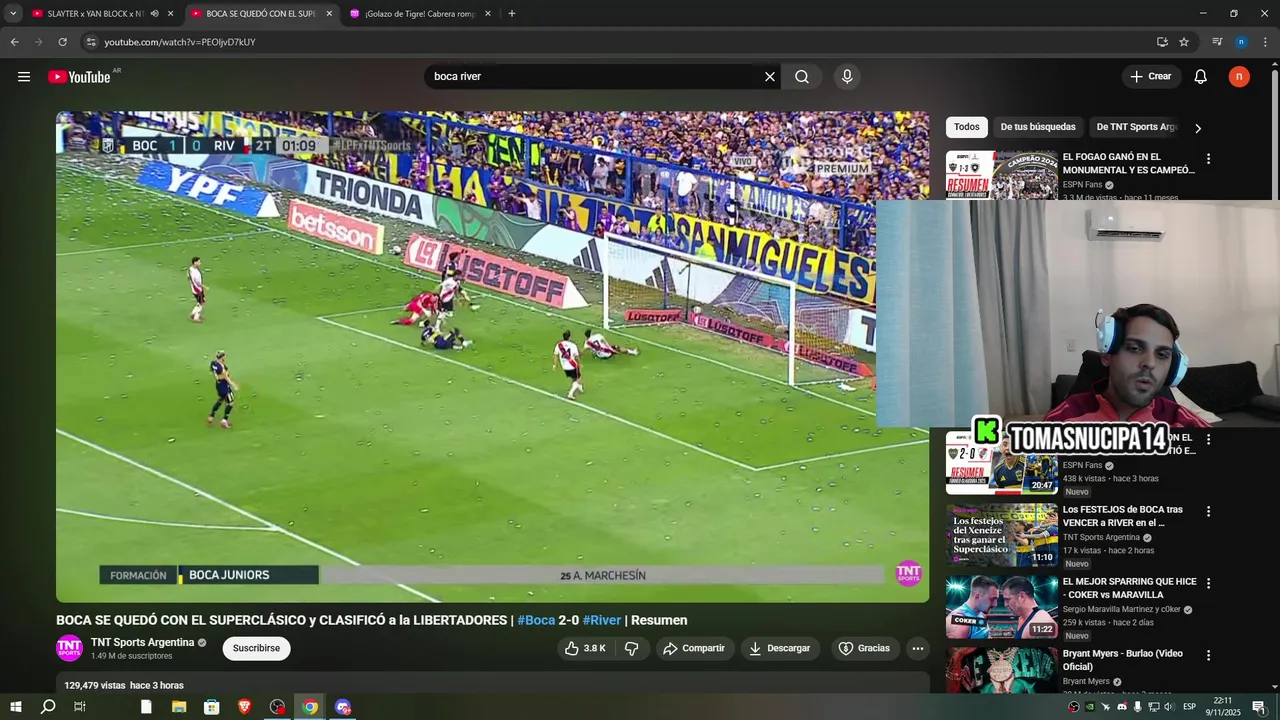Close the Golazo de Tigre tab
1280x720 pixels.
(488, 14)
